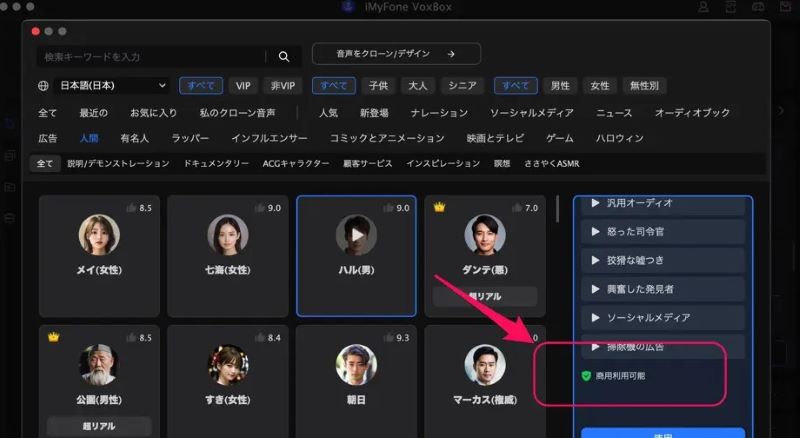Select the すべて age filter
The width and height of the screenshot is (800, 438).
333,86
